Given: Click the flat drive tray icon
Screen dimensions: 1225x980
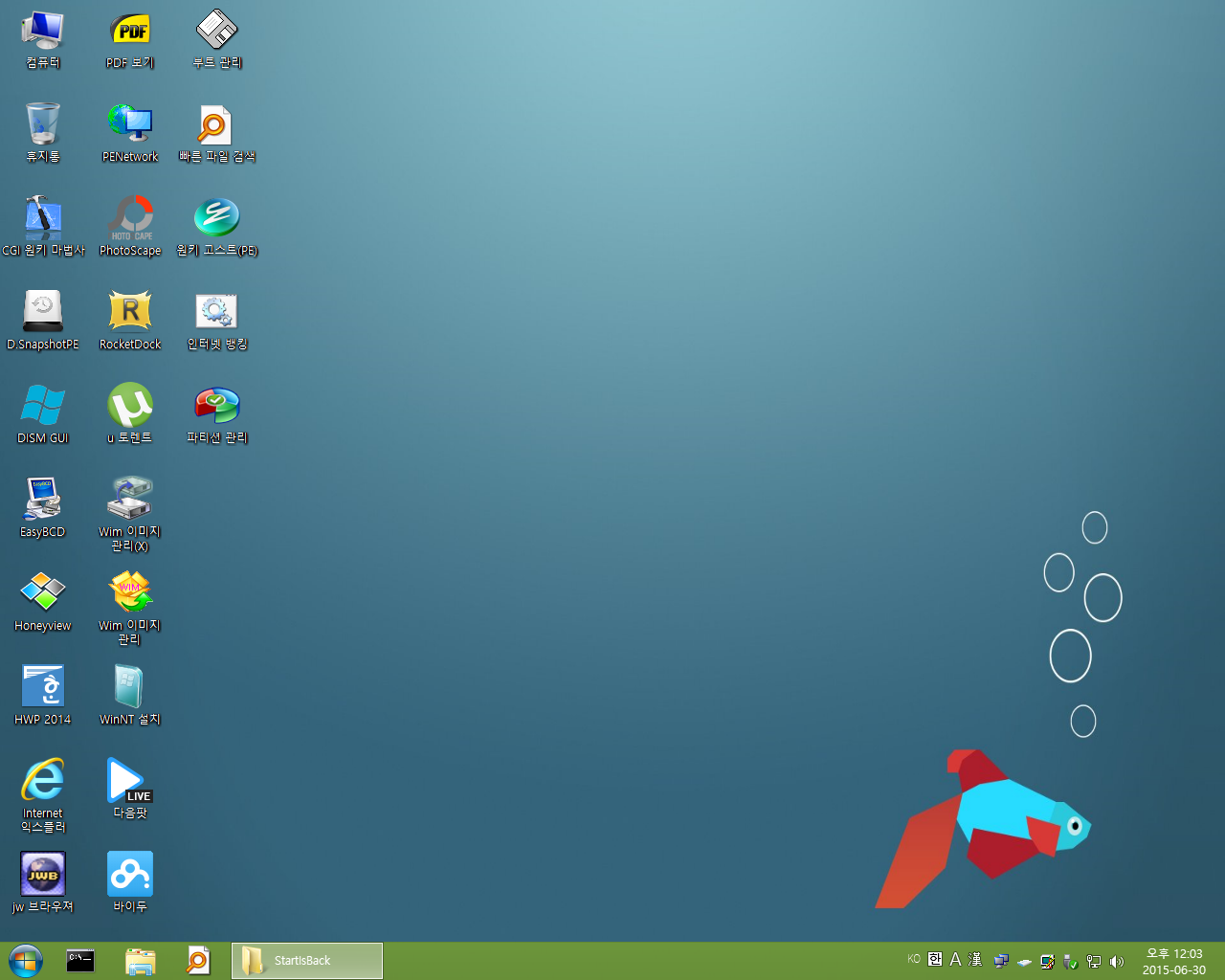Looking at the screenshot, I should tap(1024, 962).
